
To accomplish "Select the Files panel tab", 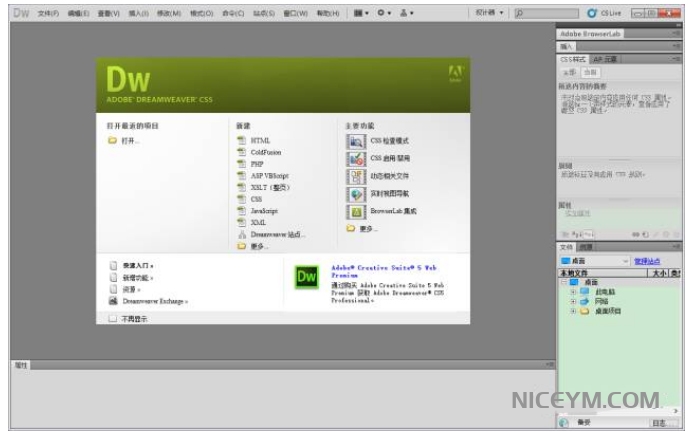I will (x=566, y=247).
